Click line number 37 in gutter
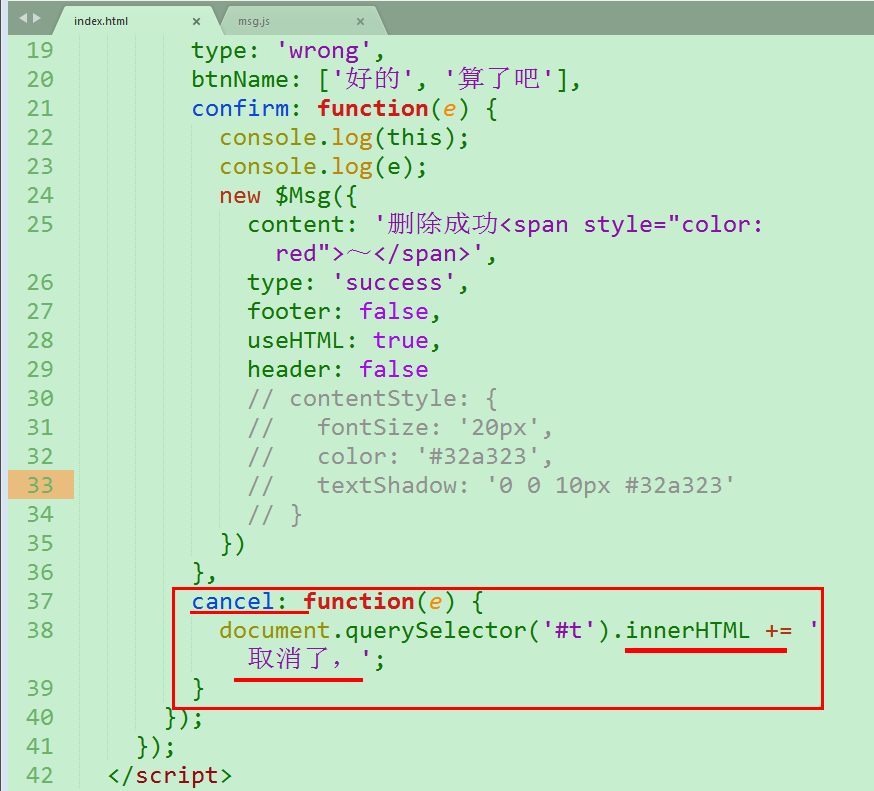This screenshot has width=874, height=791. 40,601
